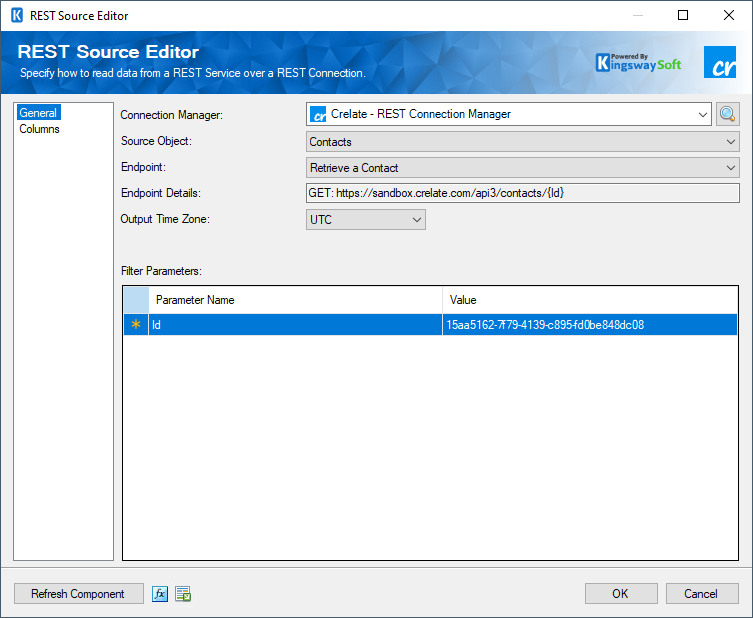Click the Crelate cr logo in banner
The height and width of the screenshot is (618, 753).
pyautogui.click(x=720, y=62)
